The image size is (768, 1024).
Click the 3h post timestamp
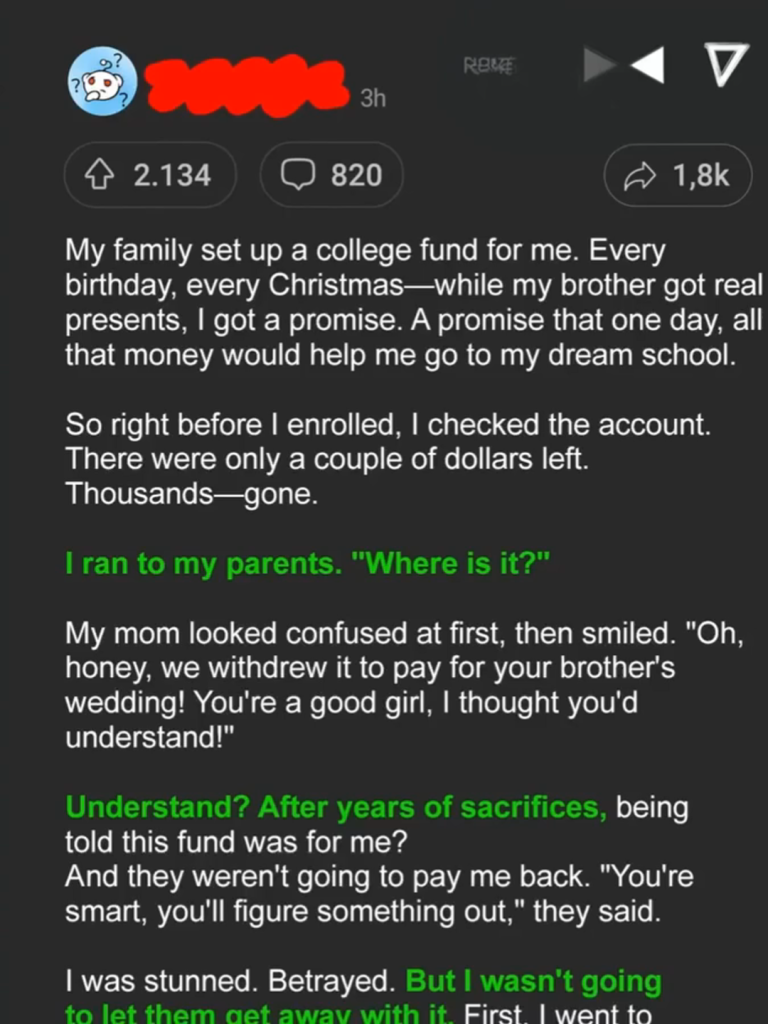pos(373,98)
